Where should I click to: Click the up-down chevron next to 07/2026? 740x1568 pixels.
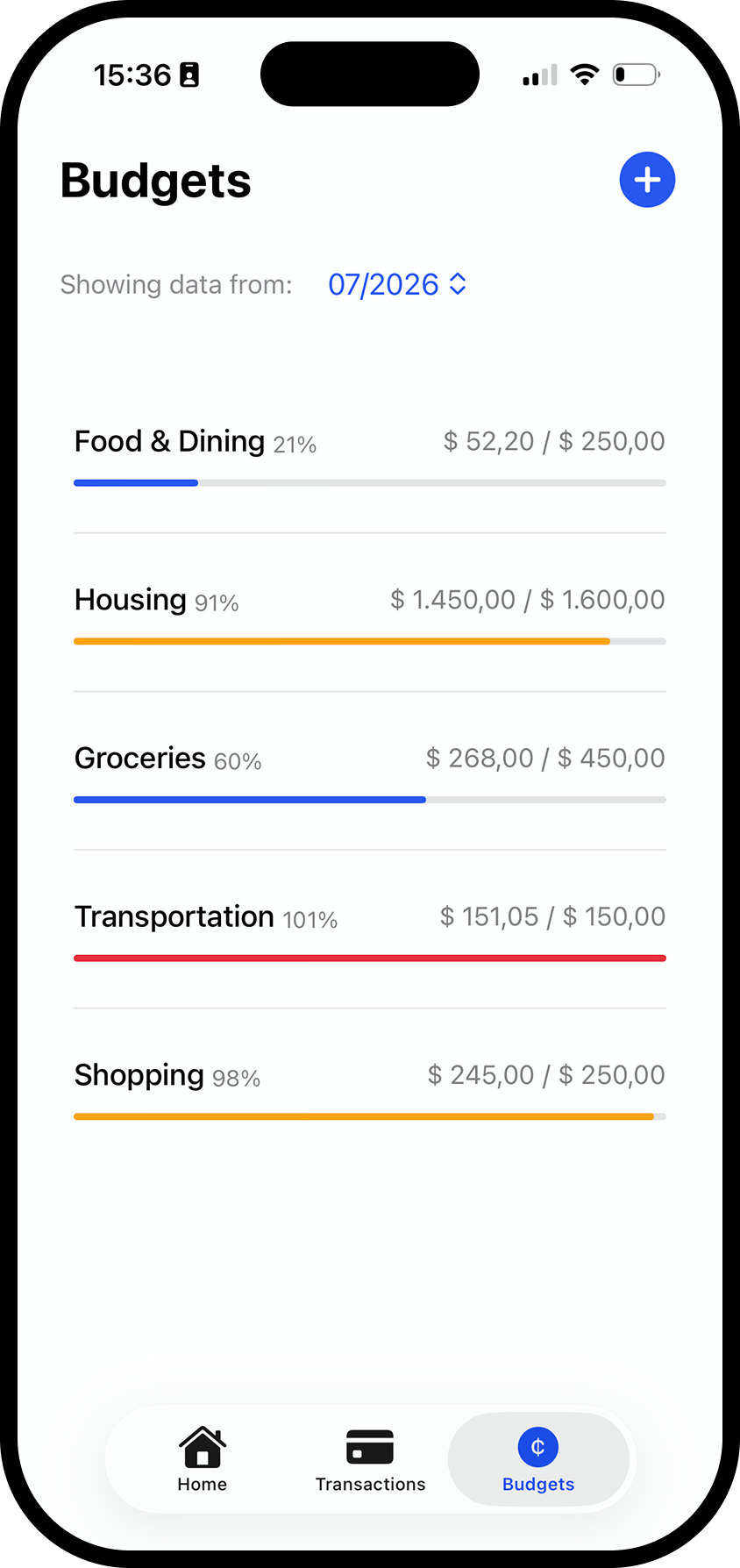[x=458, y=284]
